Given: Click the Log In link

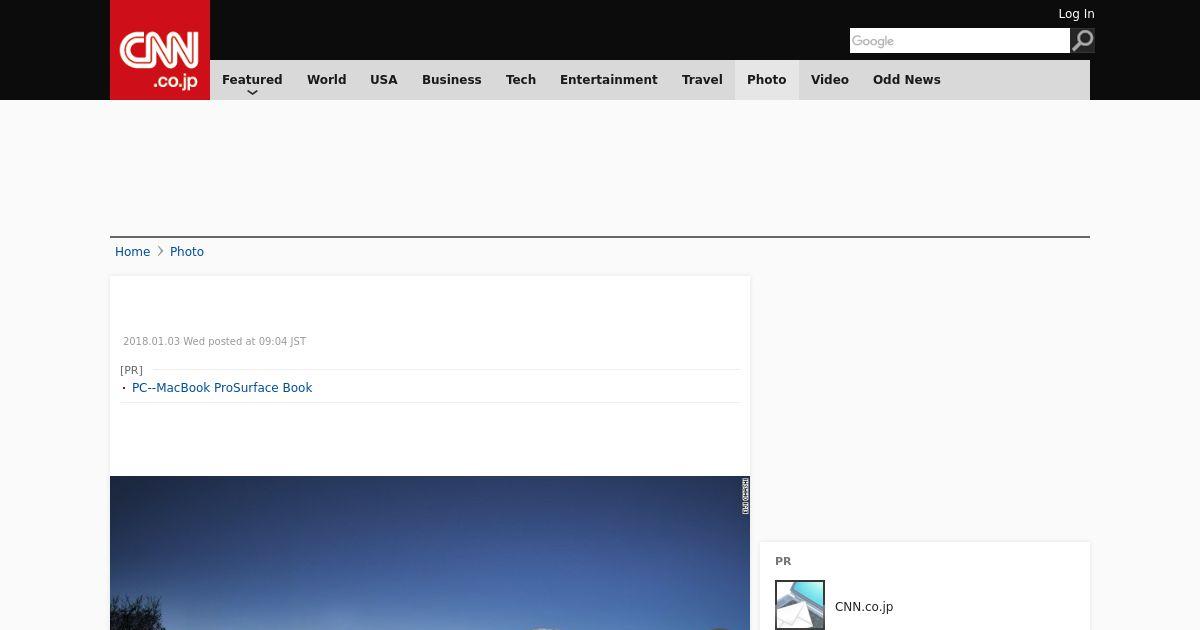Looking at the screenshot, I should point(1076,14).
